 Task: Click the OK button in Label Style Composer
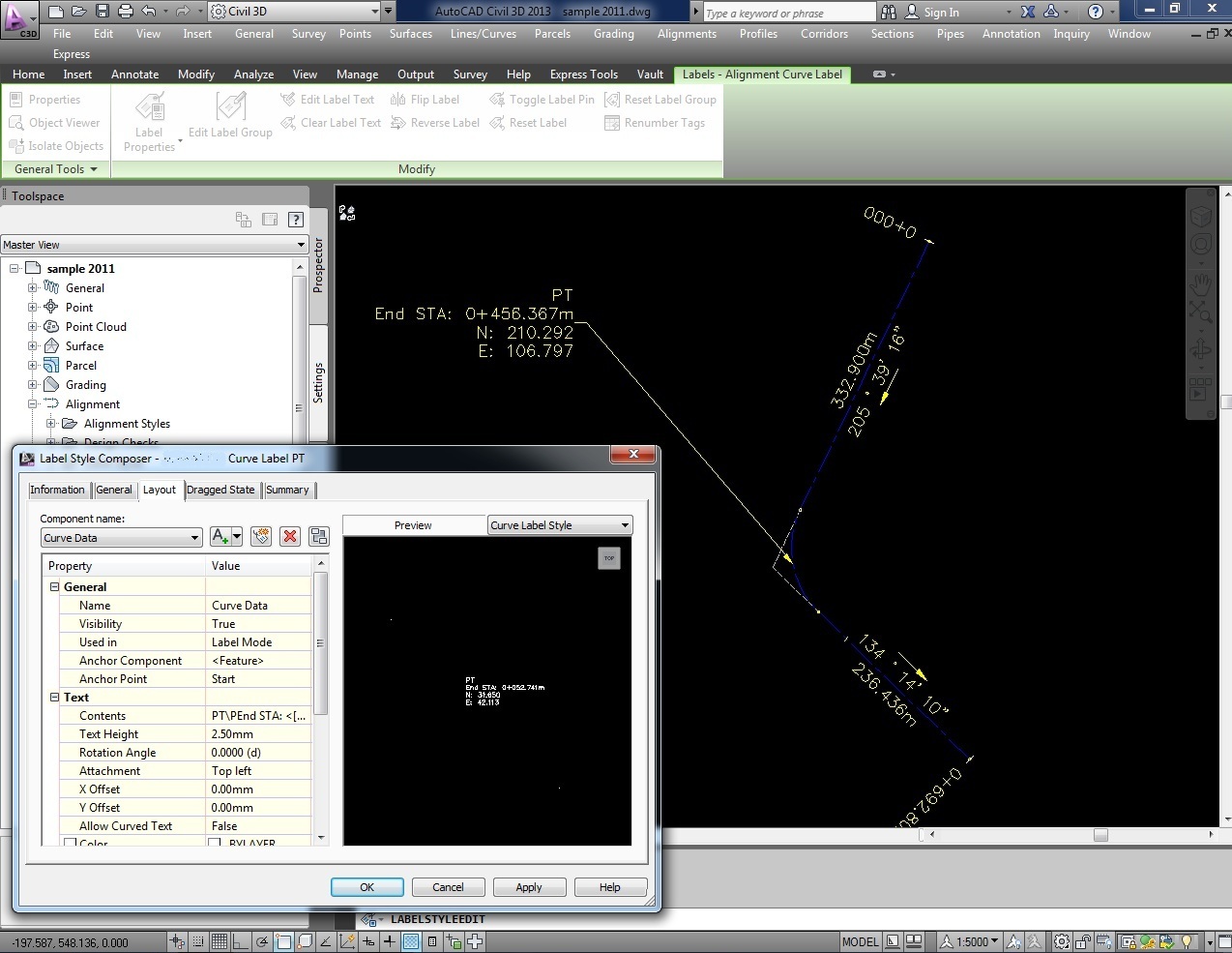[x=367, y=887]
